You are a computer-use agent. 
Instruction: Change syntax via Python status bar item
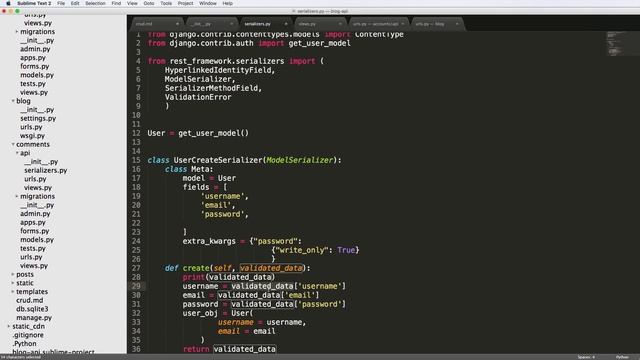[x=622, y=357]
